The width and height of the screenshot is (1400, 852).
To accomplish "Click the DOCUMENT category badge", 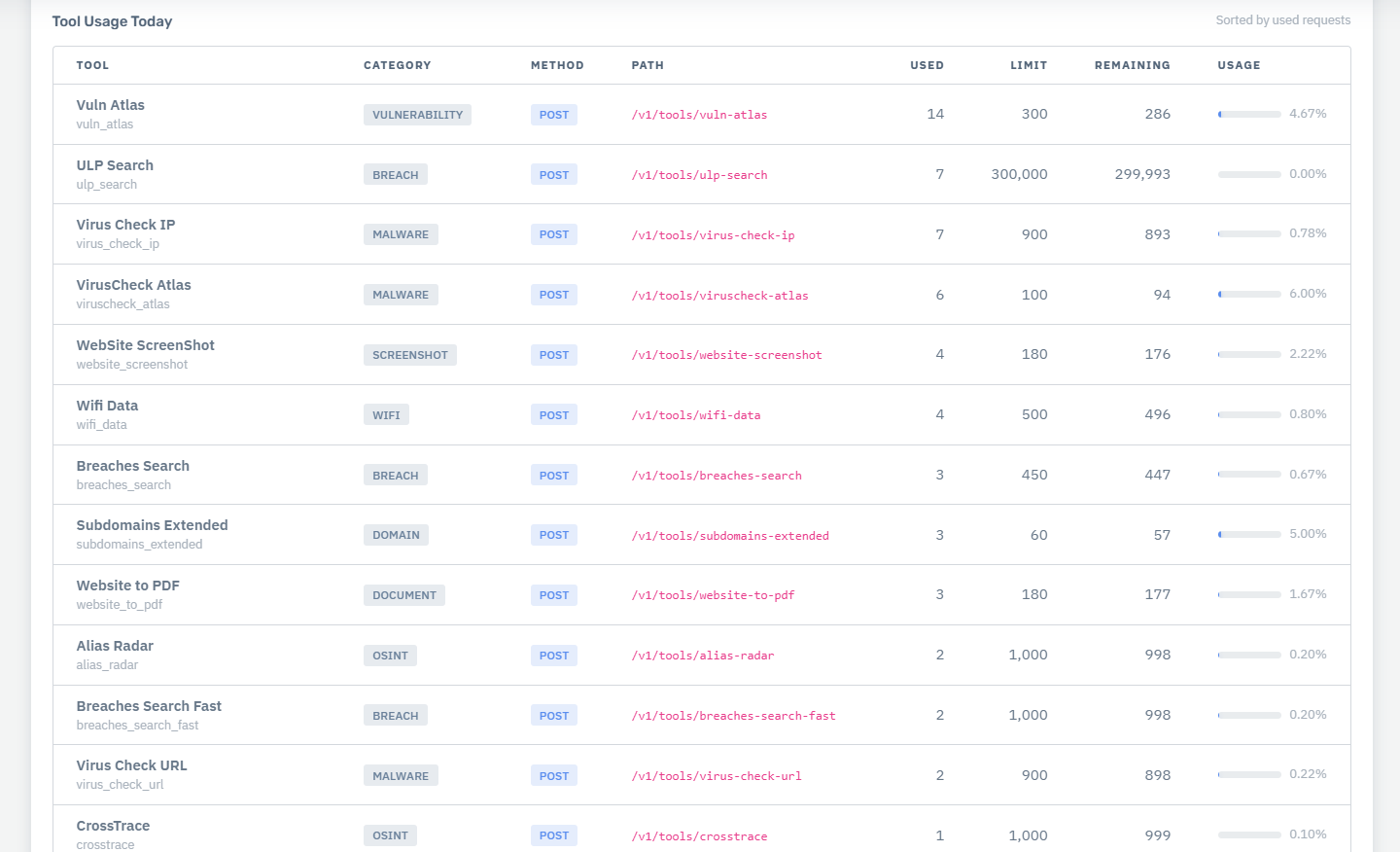I will pos(403,595).
